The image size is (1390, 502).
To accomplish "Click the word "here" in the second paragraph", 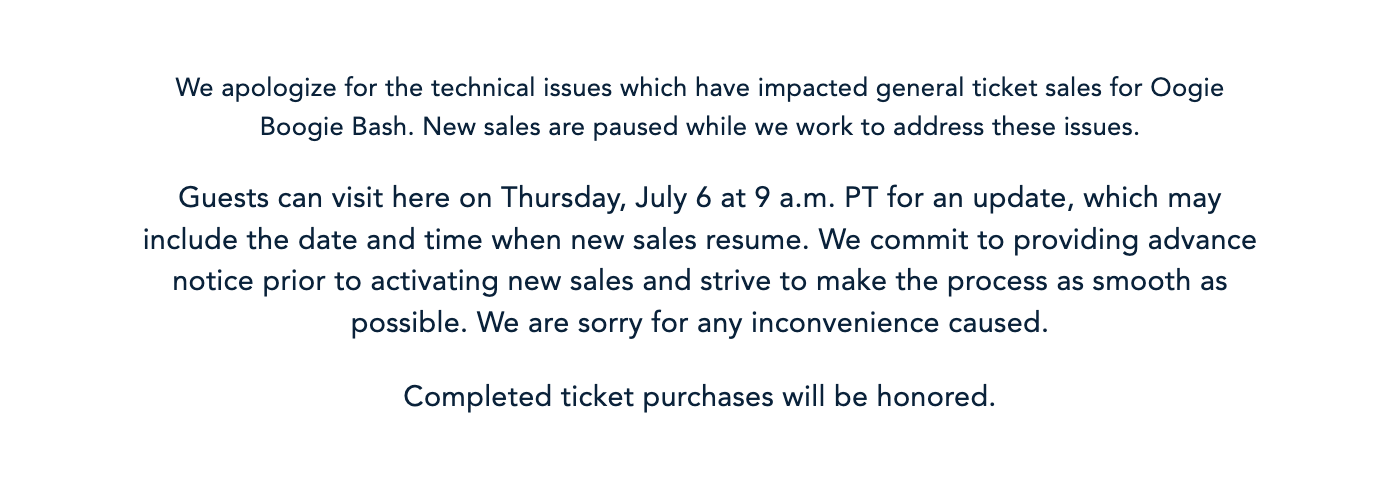I will 422,198.
